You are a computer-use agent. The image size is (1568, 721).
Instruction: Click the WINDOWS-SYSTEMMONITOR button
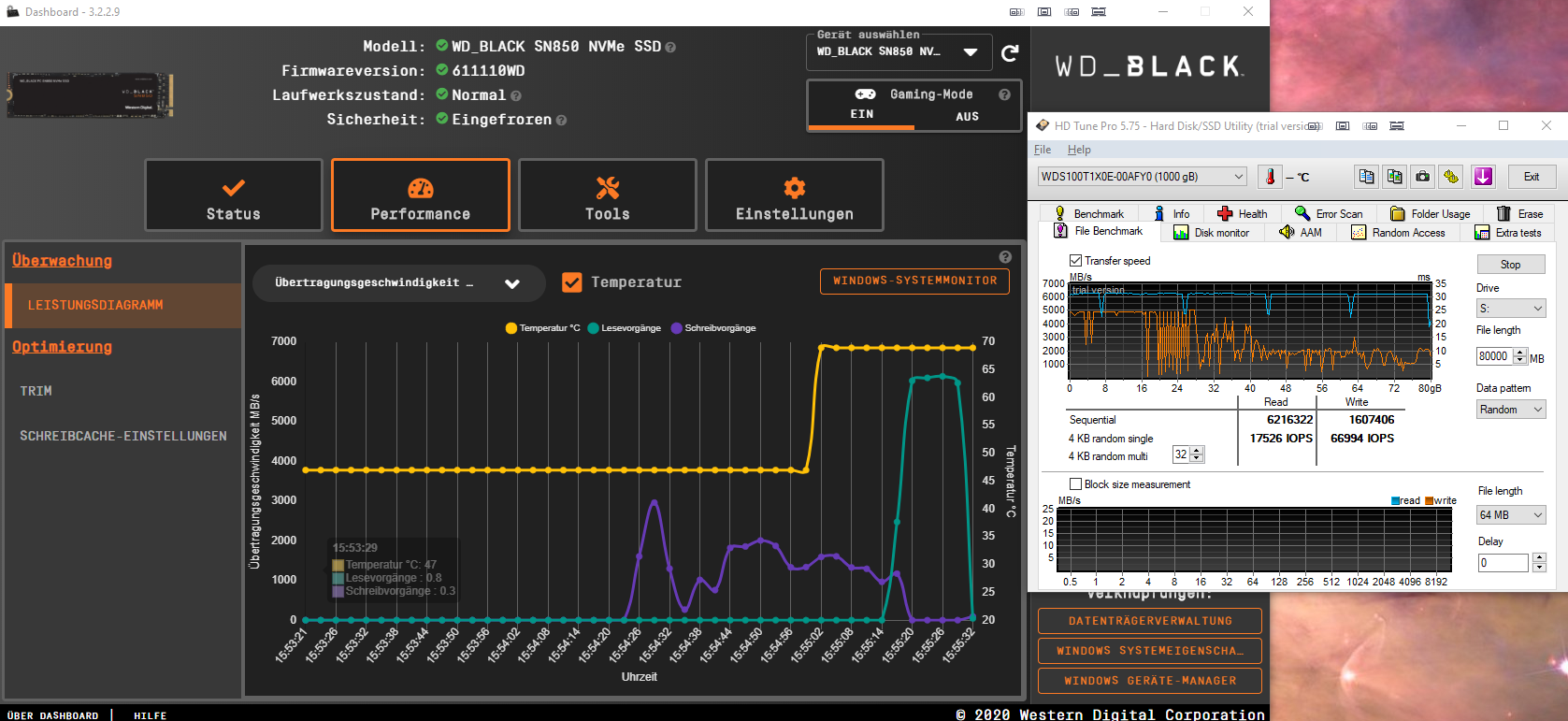[914, 281]
